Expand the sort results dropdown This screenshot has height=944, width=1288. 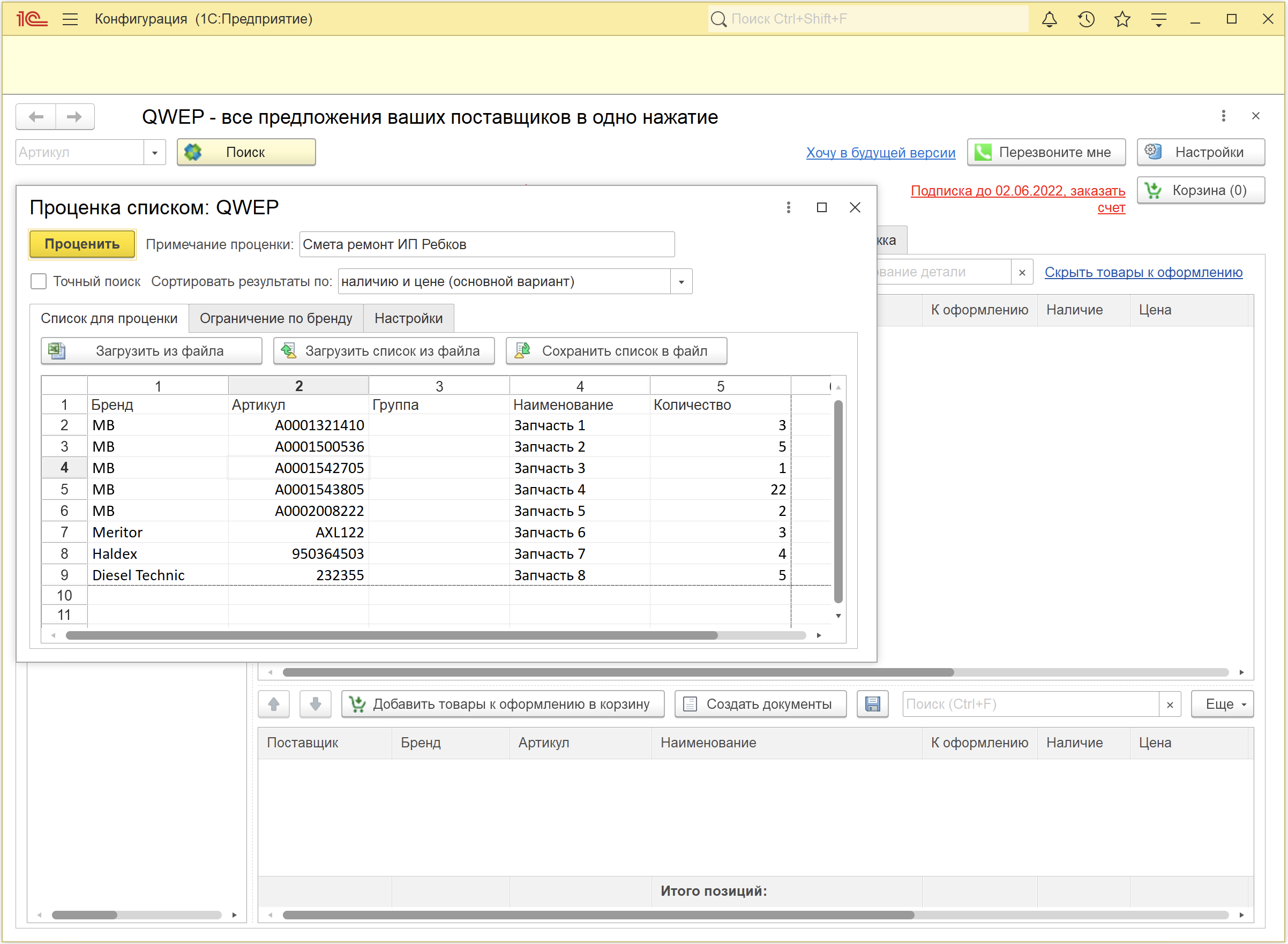pyautogui.click(x=680, y=282)
